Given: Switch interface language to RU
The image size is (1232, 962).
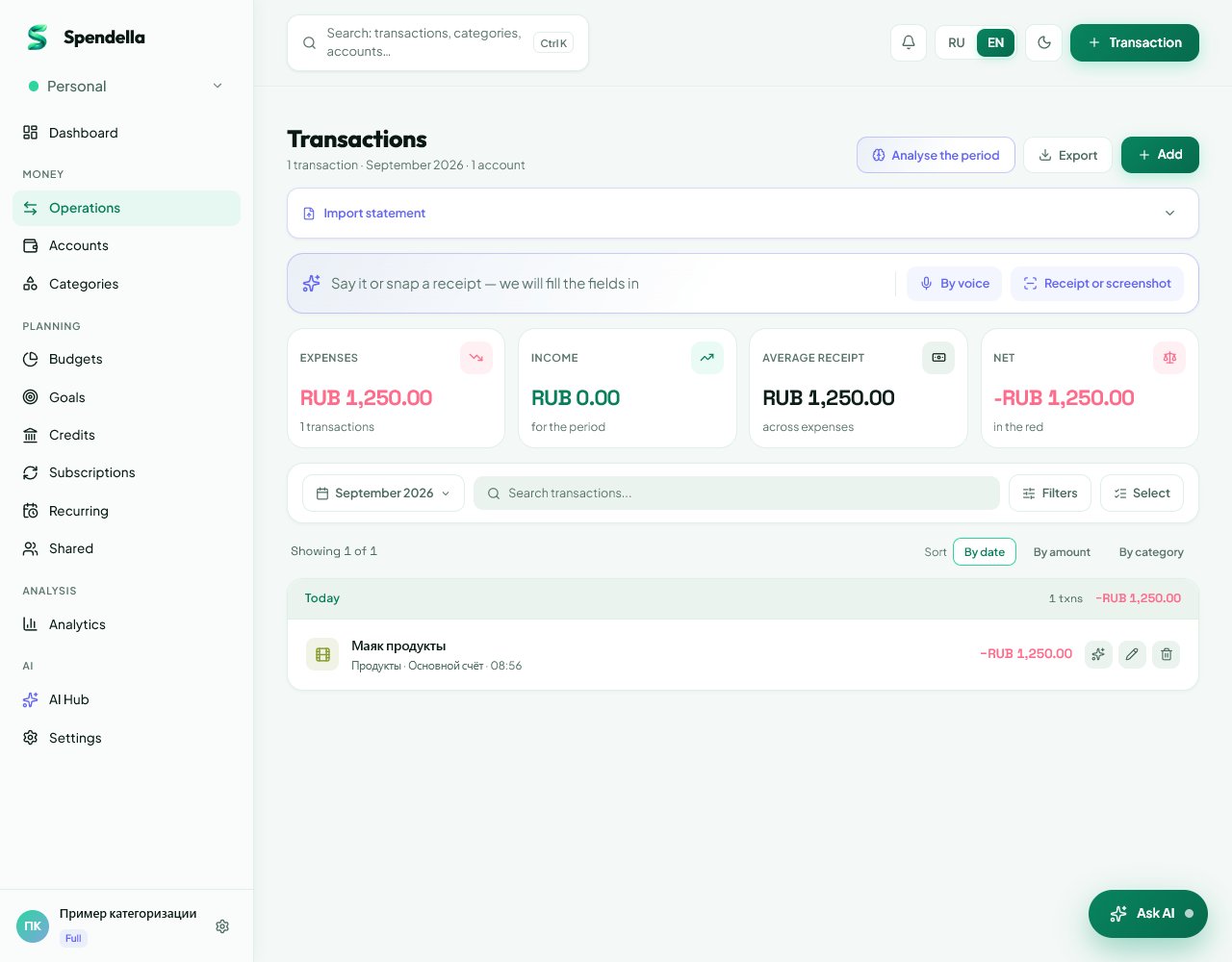Looking at the screenshot, I should (x=956, y=42).
